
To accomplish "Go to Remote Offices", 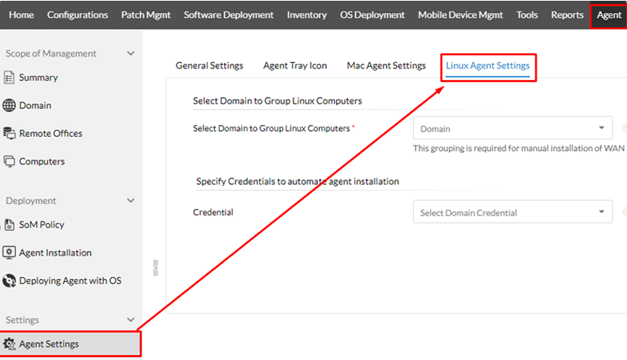I will coord(51,134).
